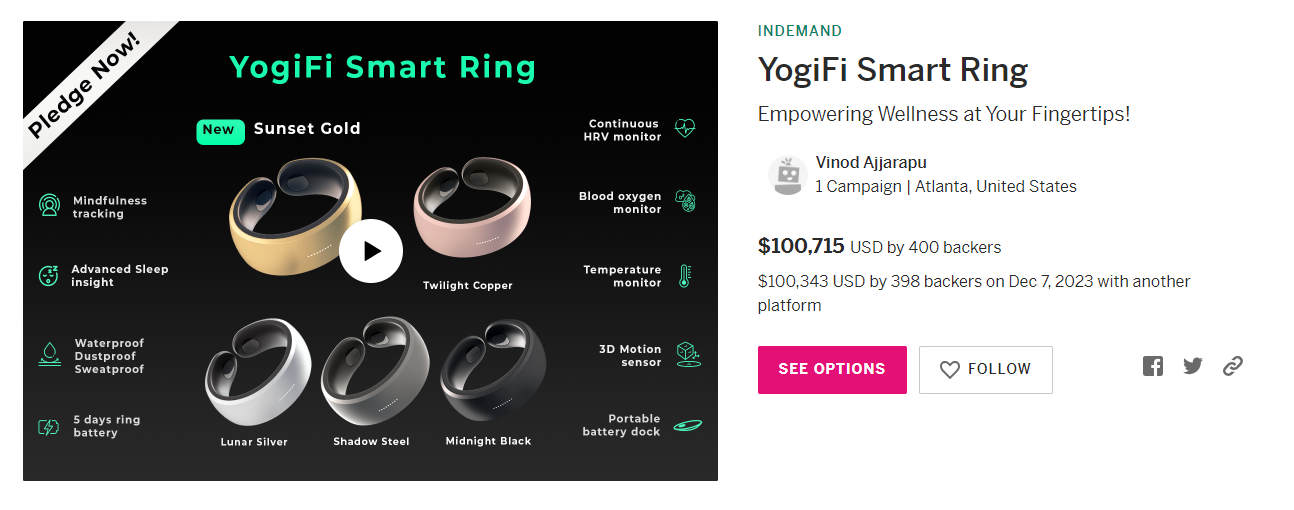This screenshot has width=1294, height=510.
Task: Follow this campaign with the heart button
Action: [x=985, y=369]
